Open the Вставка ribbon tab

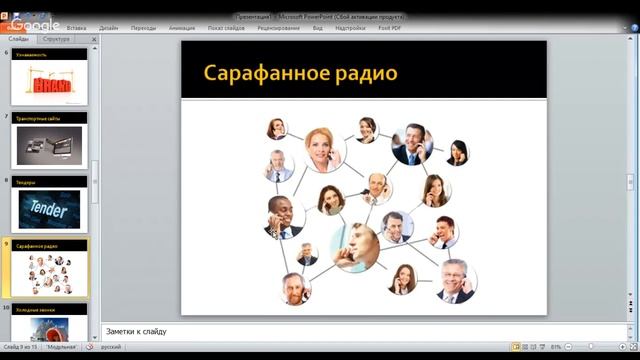76,28
